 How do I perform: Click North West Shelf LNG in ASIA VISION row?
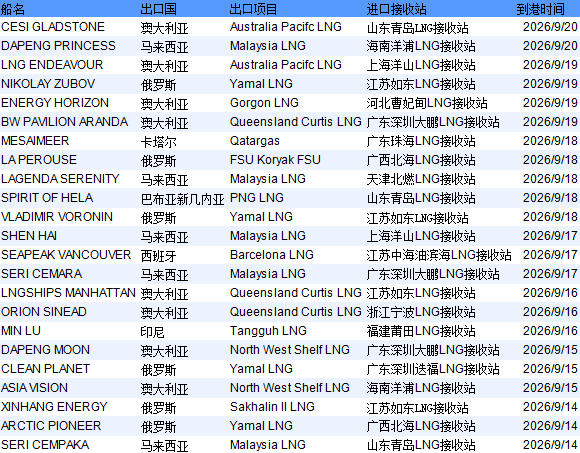click(x=290, y=388)
